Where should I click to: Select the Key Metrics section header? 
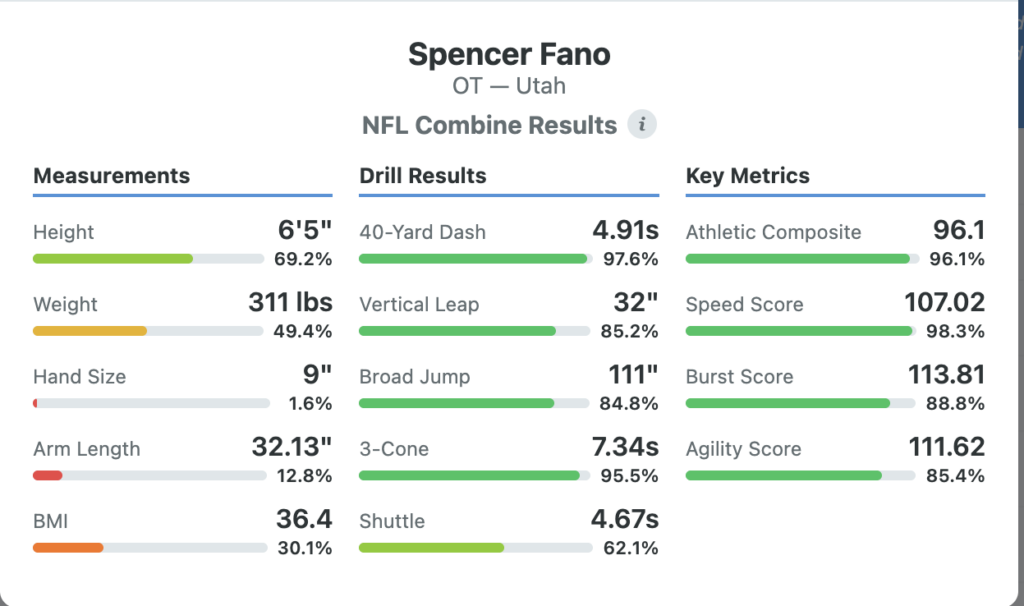[x=748, y=176]
